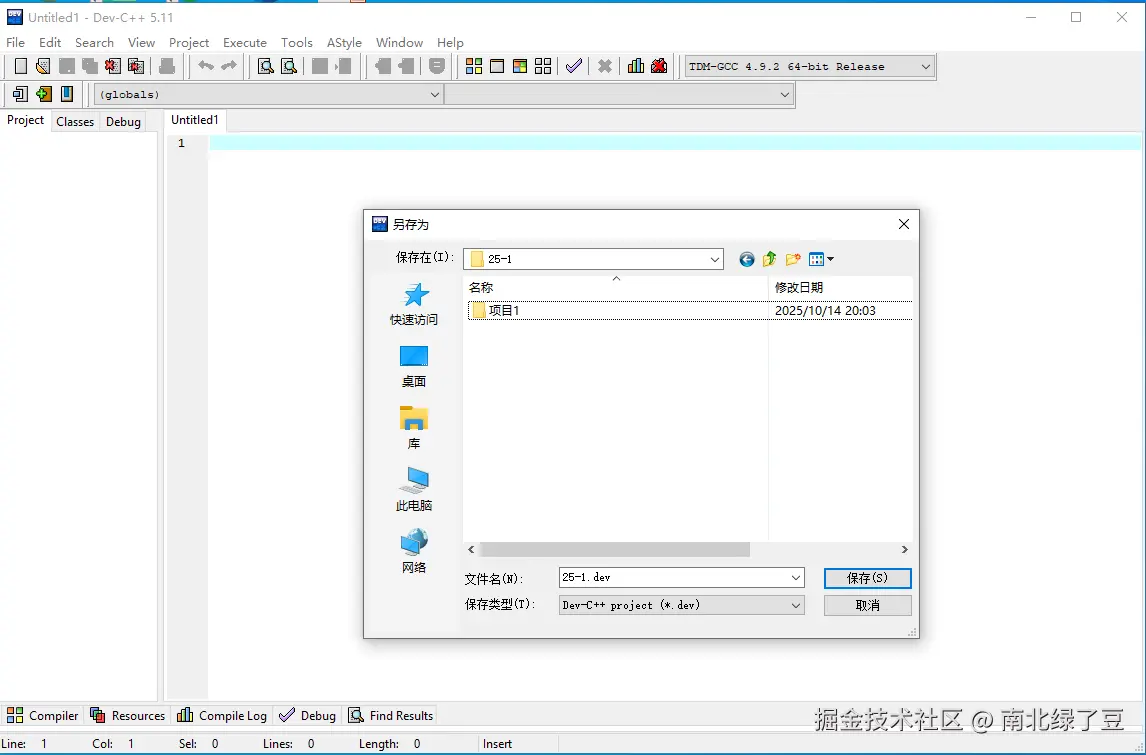The image size is (1146, 755).
Task: Open the empty function dropdown beside (globals)
Action: coord(618,94)
